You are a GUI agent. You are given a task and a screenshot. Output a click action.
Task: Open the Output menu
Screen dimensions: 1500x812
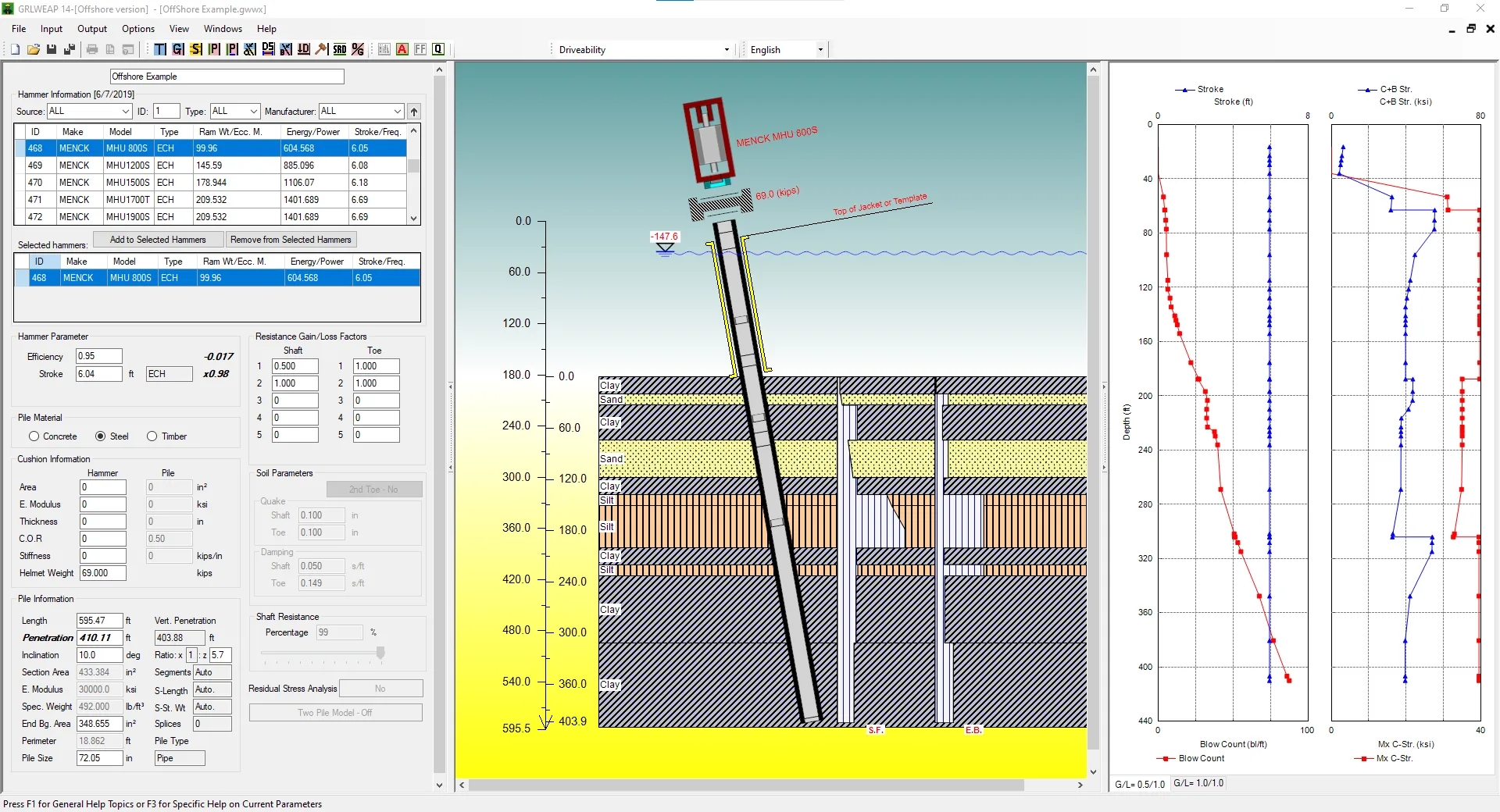(91, 29)
